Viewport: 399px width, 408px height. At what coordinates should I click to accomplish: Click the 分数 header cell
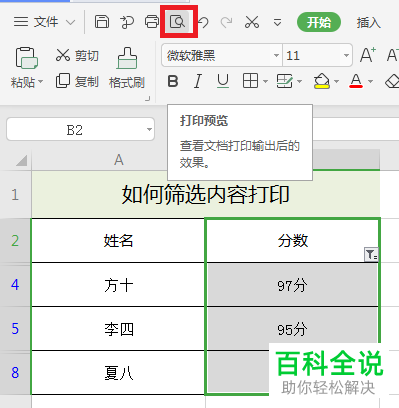pyautogui.click(x=293, y=241)
